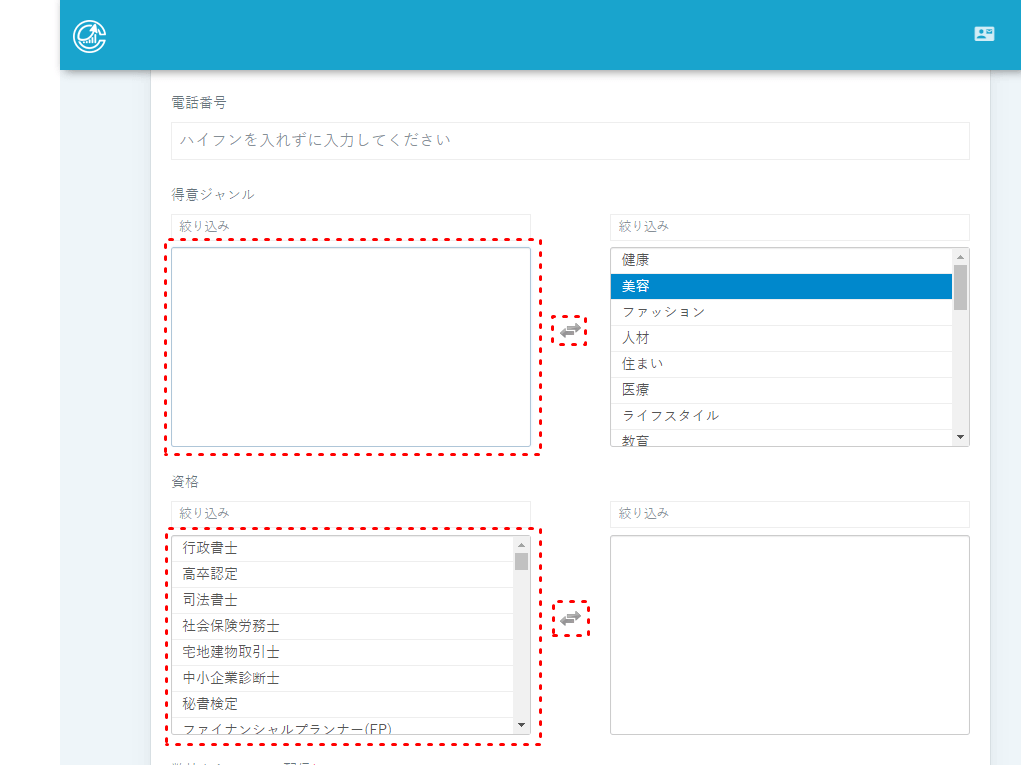Image resolution: width=1021 pixels, height=765 pixels.
Task: Click up arrow of qualification list scrollbar
Action: point(521,545)
